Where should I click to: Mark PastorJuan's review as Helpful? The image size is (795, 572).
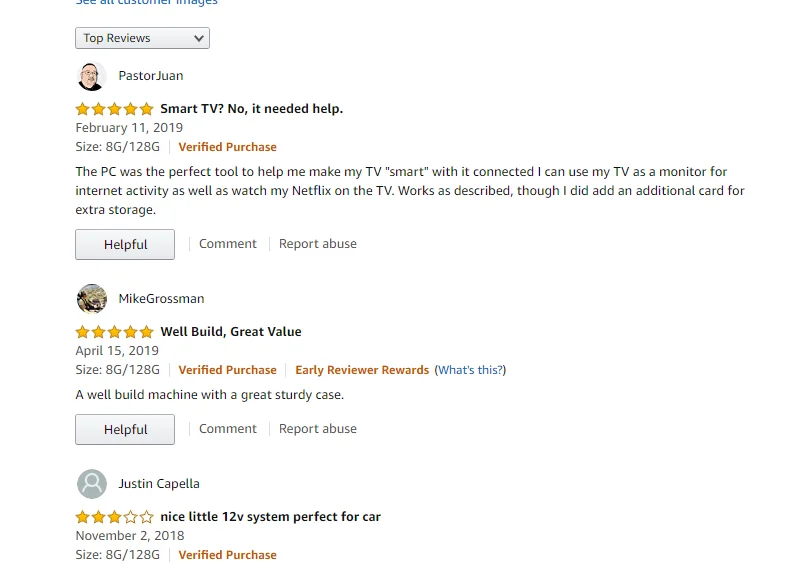(x=125, y=245)
